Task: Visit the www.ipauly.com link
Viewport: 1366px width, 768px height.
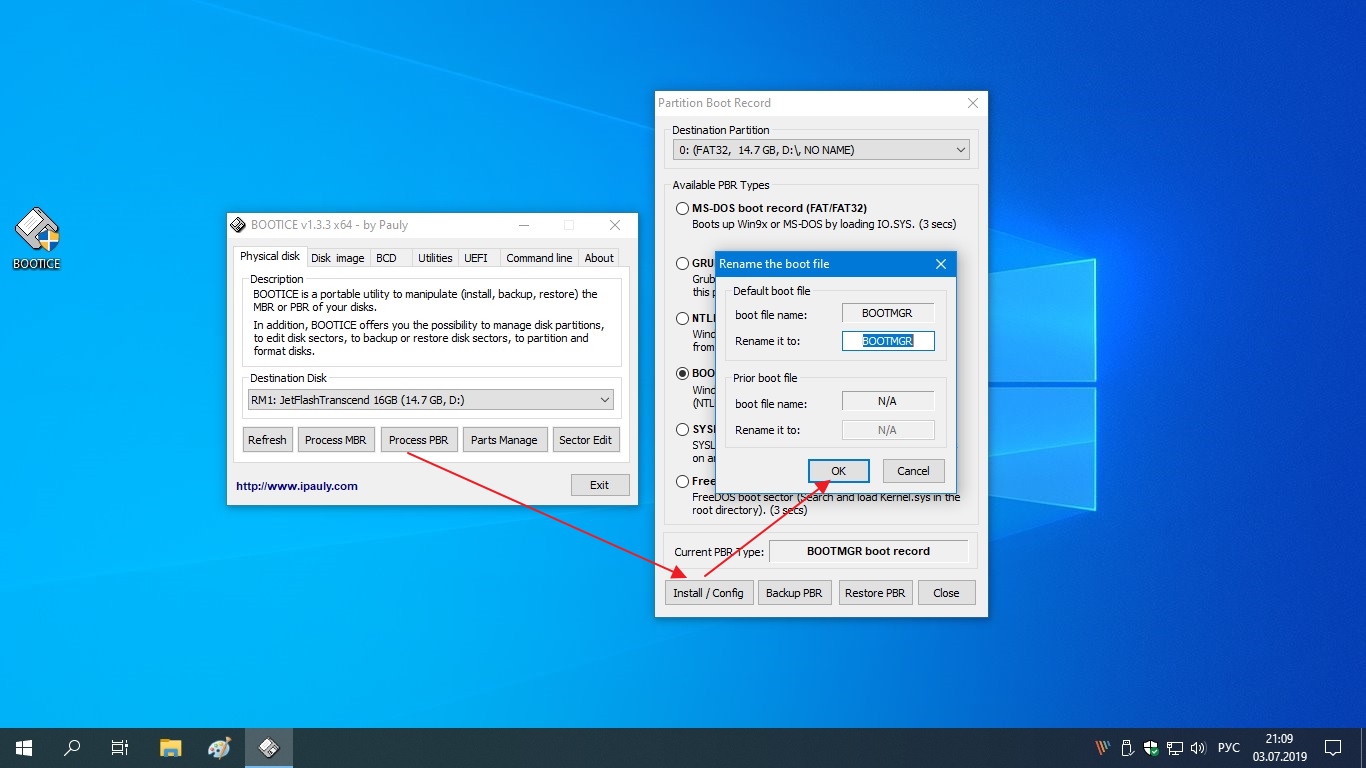Action: [x=297, y=486]
